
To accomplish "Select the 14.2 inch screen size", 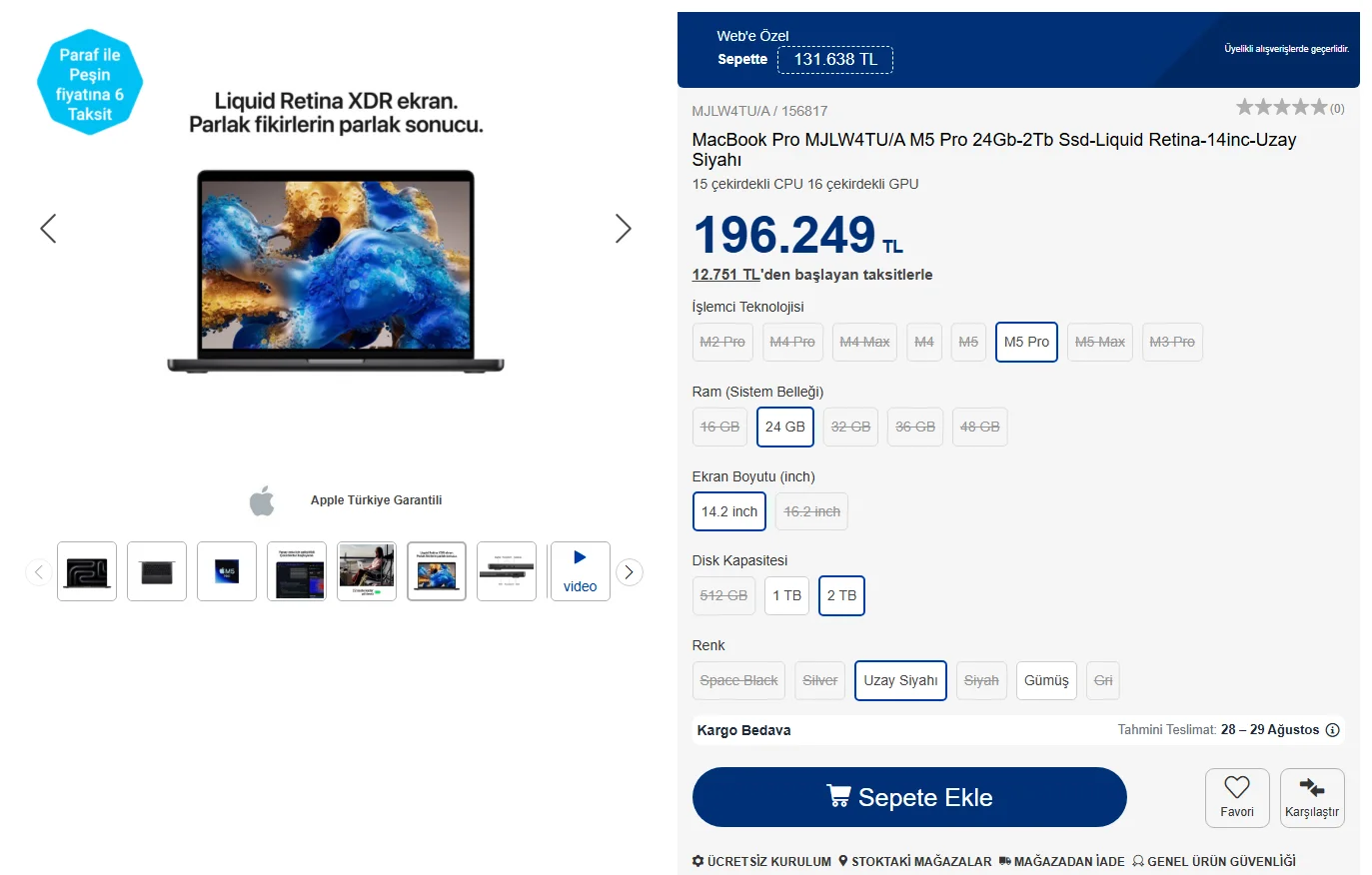I will [729, 511].
